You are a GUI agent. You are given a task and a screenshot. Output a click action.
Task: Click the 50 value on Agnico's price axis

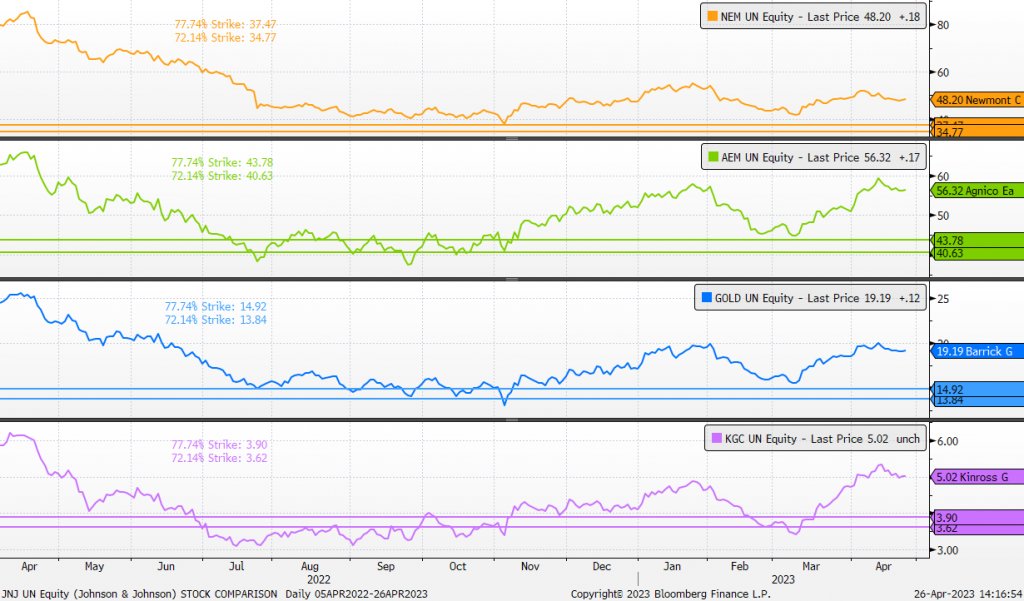point(943,216)
